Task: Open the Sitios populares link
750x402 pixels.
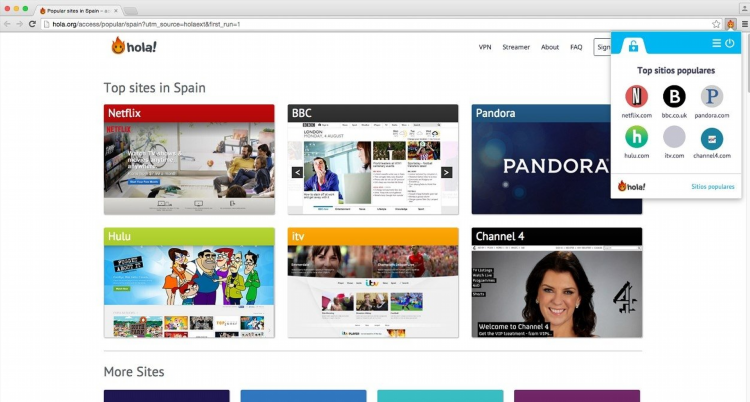Action: 713,187
